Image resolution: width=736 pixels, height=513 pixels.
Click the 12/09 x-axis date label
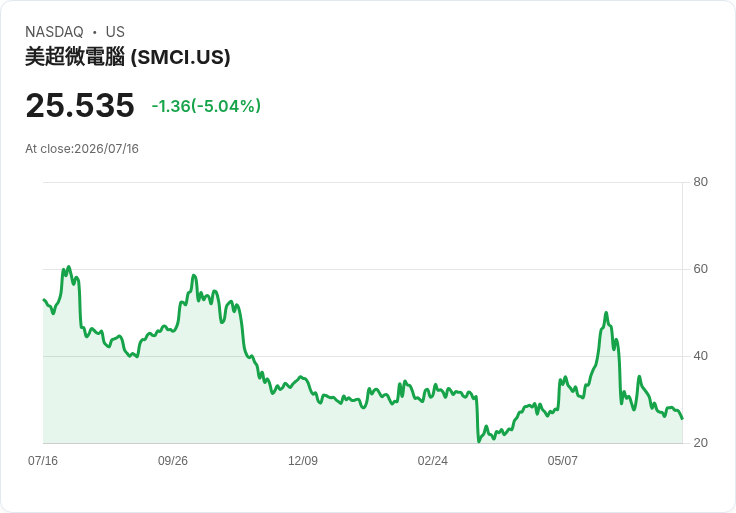pyautogui.click(x=303, y=460)
